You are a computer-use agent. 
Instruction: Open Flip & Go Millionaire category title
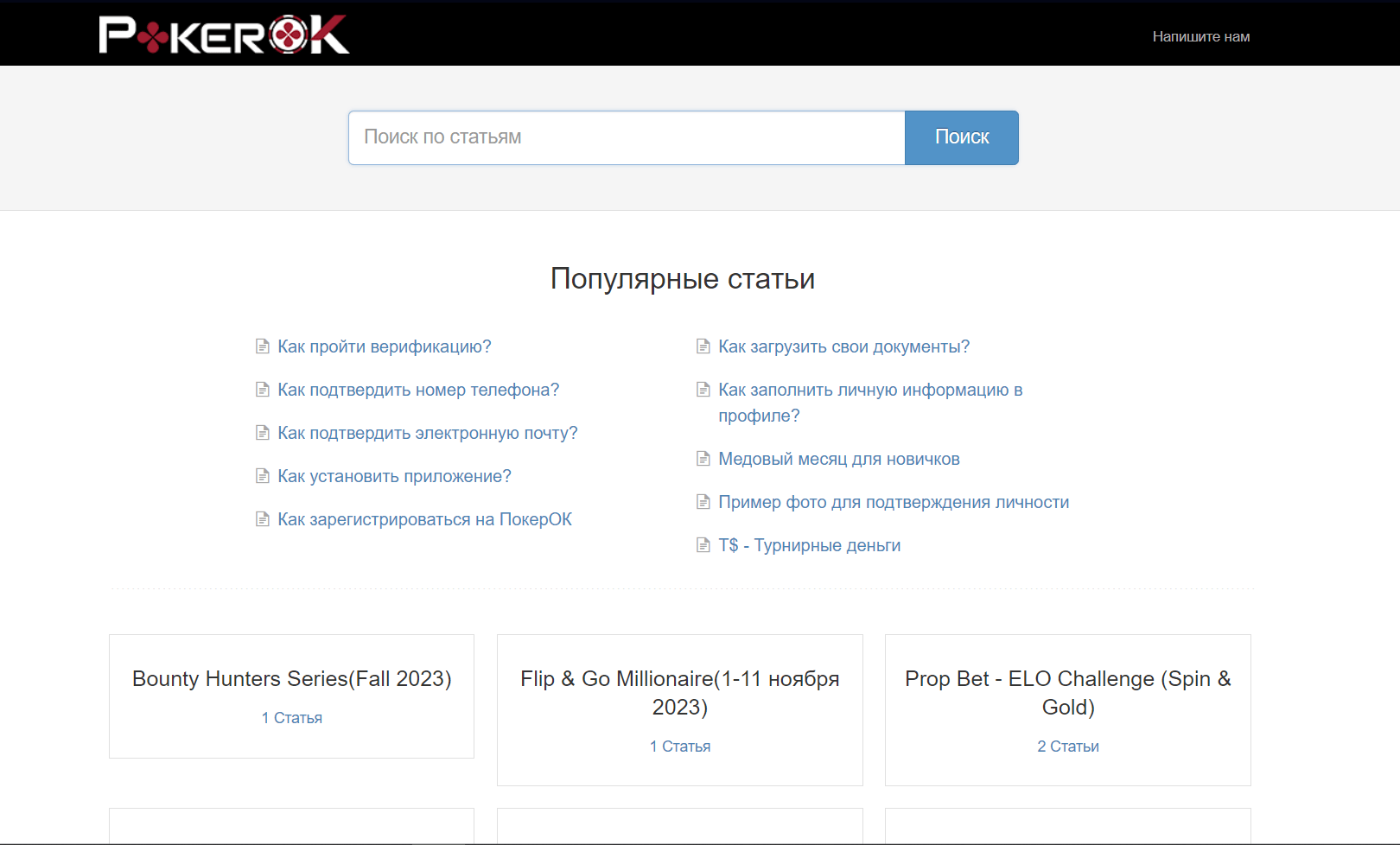(x=680, y=693)
